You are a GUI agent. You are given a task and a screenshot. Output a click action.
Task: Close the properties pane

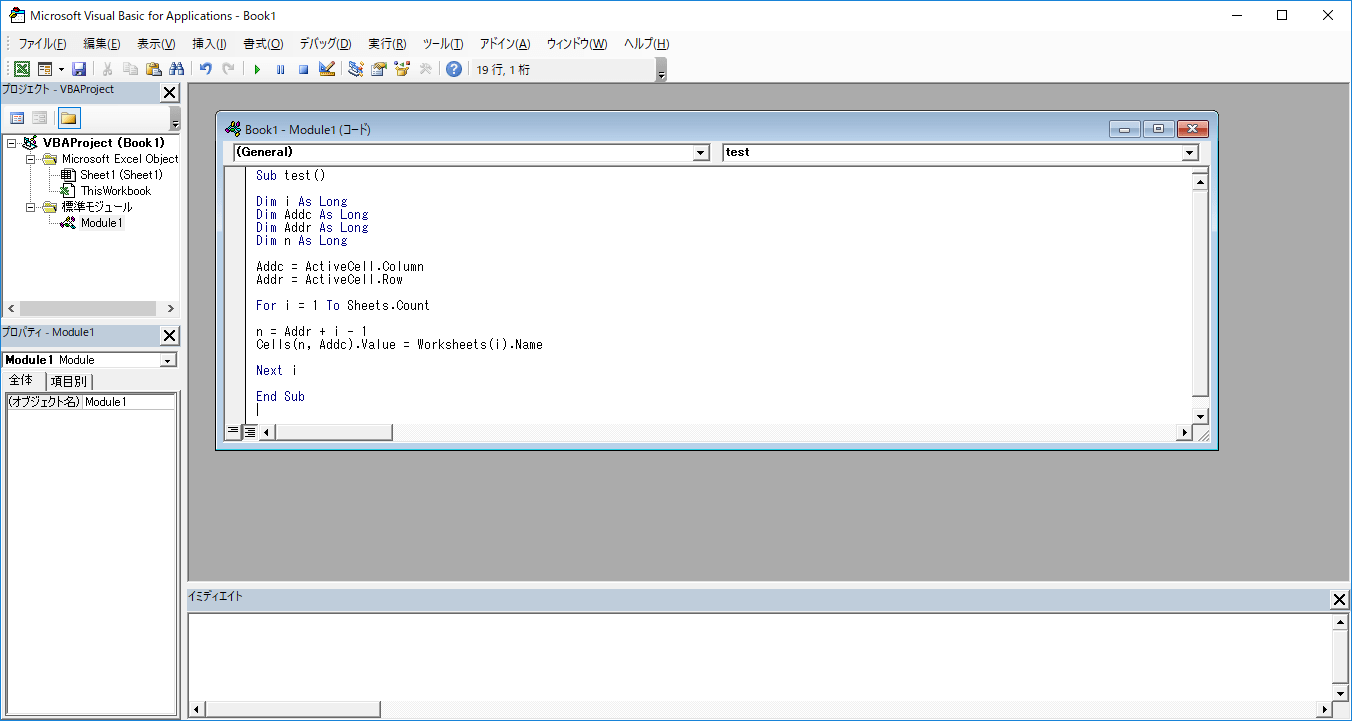click(169, 335)
